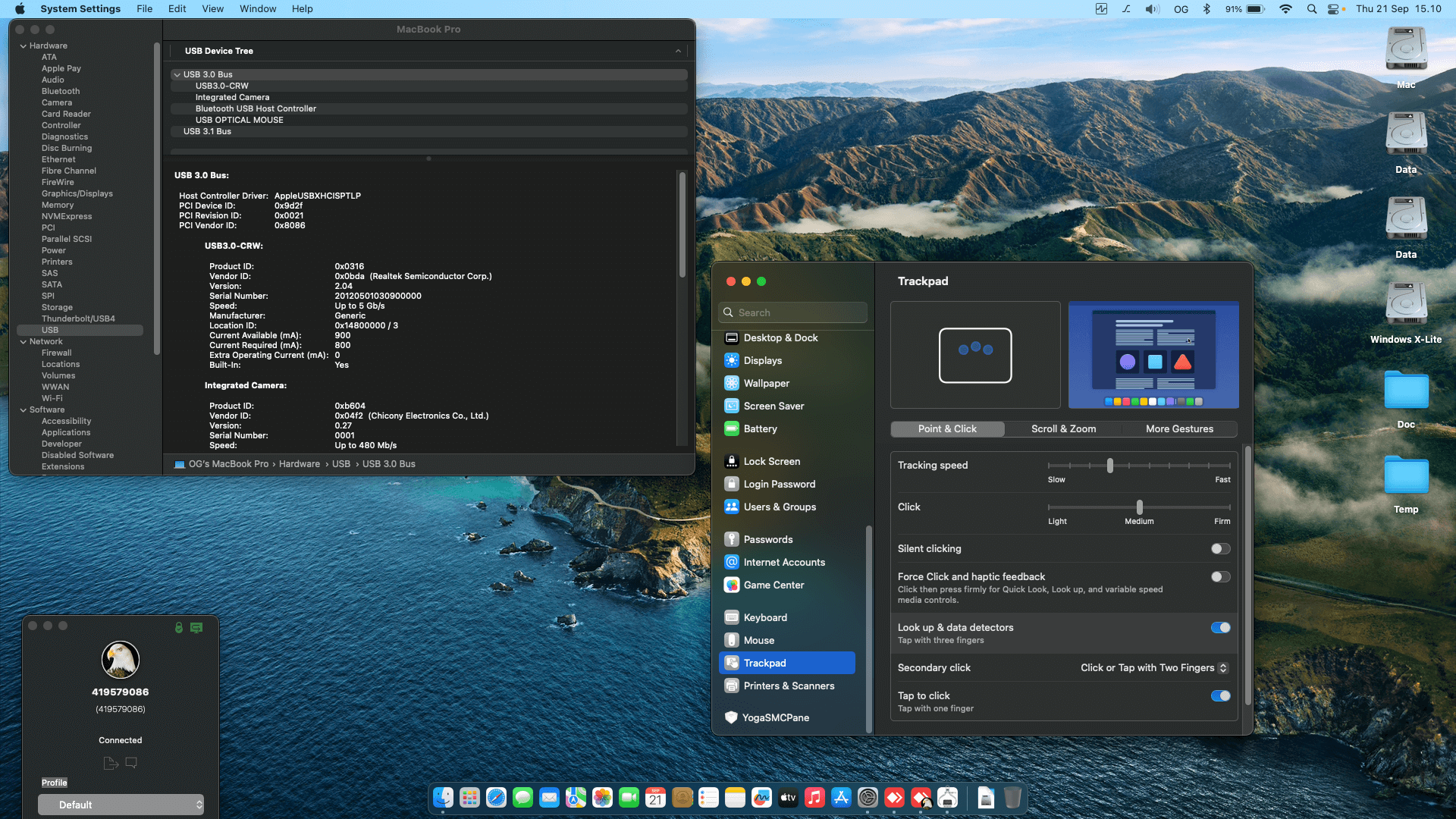The width and height of the screenshot is (1456, 819).
Task: Open Desktop & Dock settings
Action: click(x=787, y=338)
